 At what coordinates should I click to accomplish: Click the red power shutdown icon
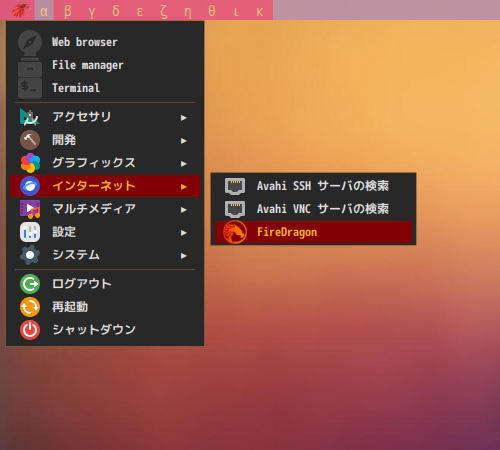tap(30, 330)
